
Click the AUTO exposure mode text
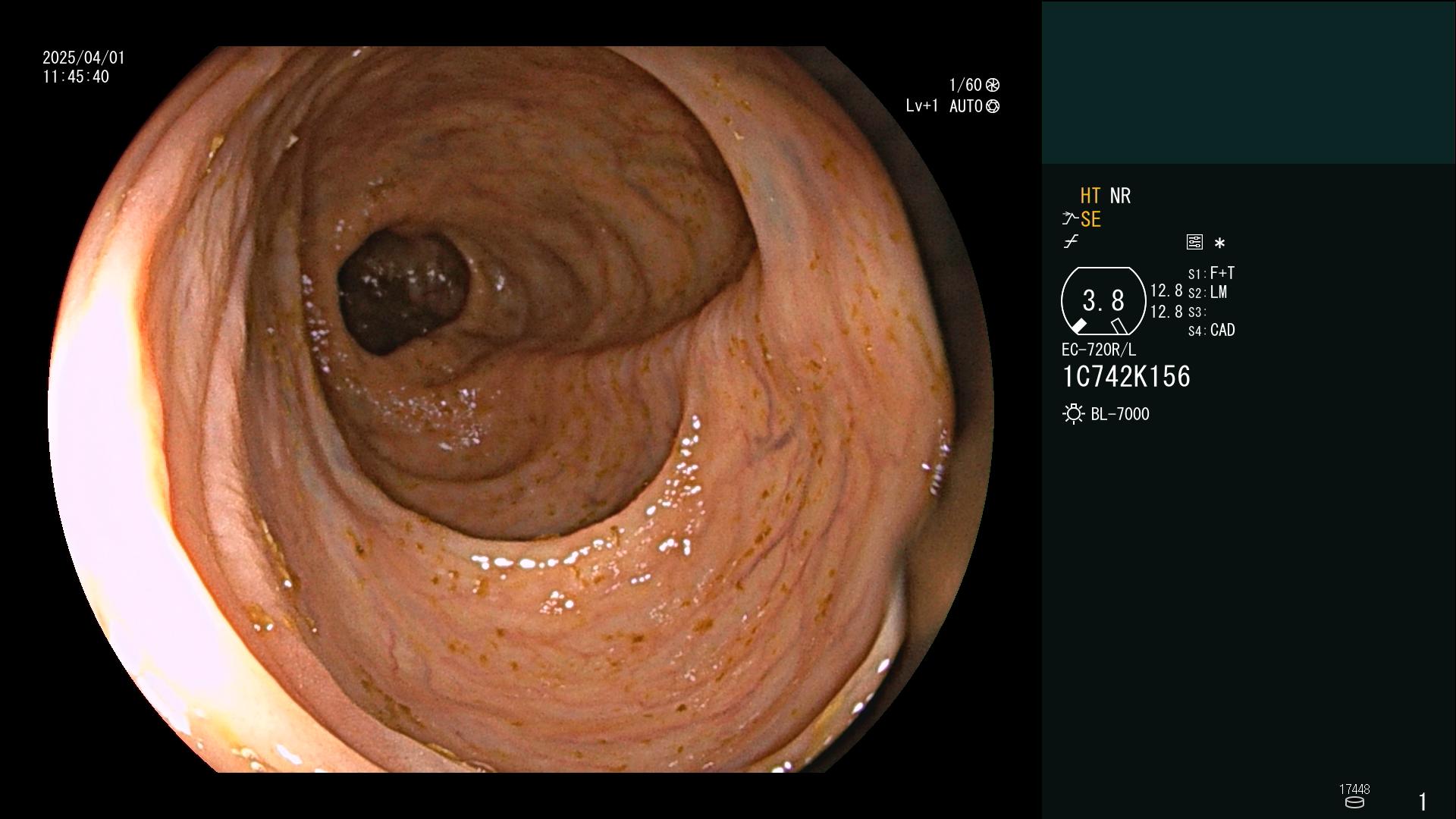click(966, 106)
